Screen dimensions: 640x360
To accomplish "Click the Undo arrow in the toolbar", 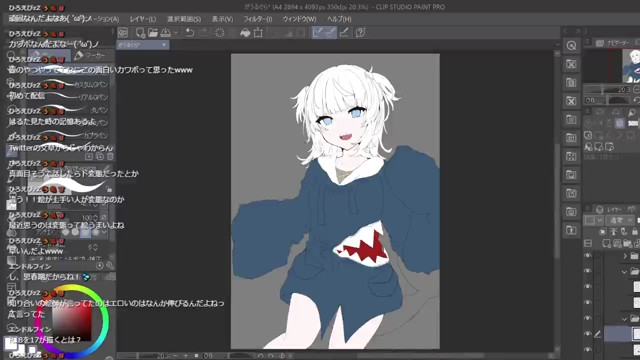I will pos(189,33).
